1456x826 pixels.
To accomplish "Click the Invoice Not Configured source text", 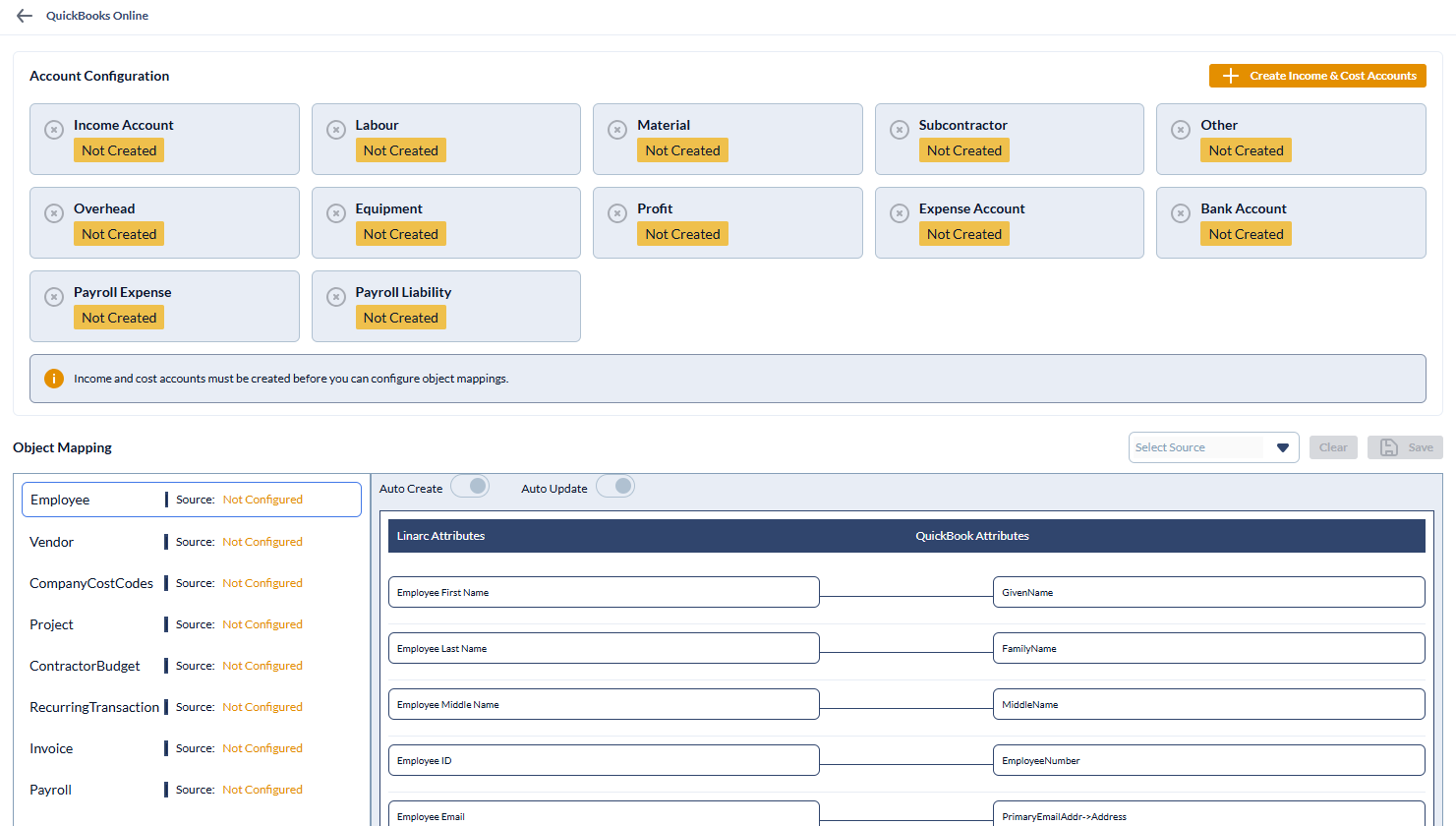I will [262, 748].
